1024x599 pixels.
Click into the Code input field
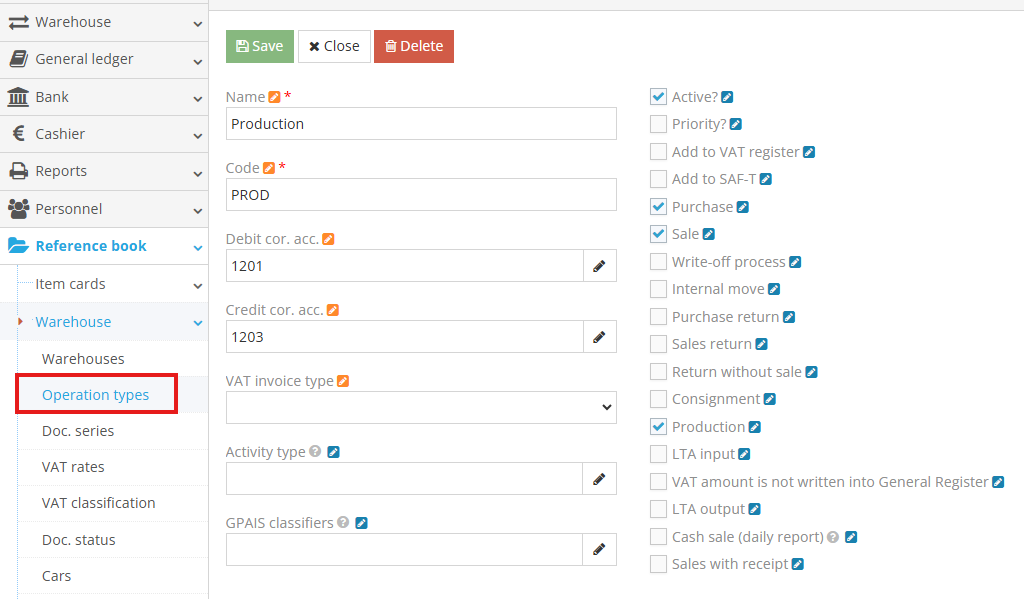[421, 195]
